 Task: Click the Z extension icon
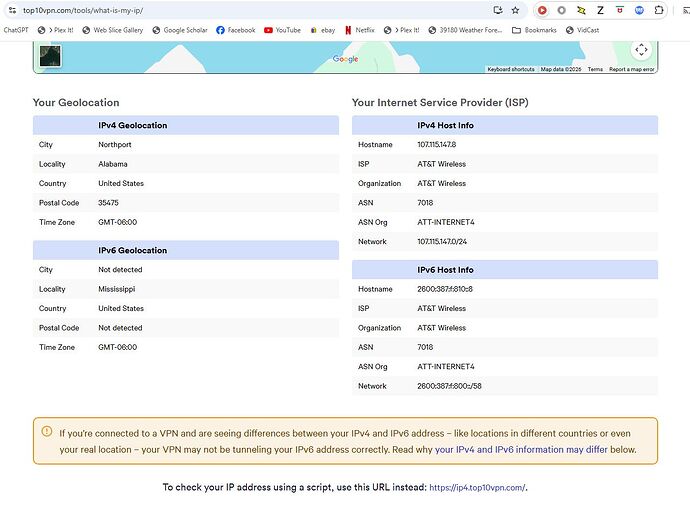600,10
